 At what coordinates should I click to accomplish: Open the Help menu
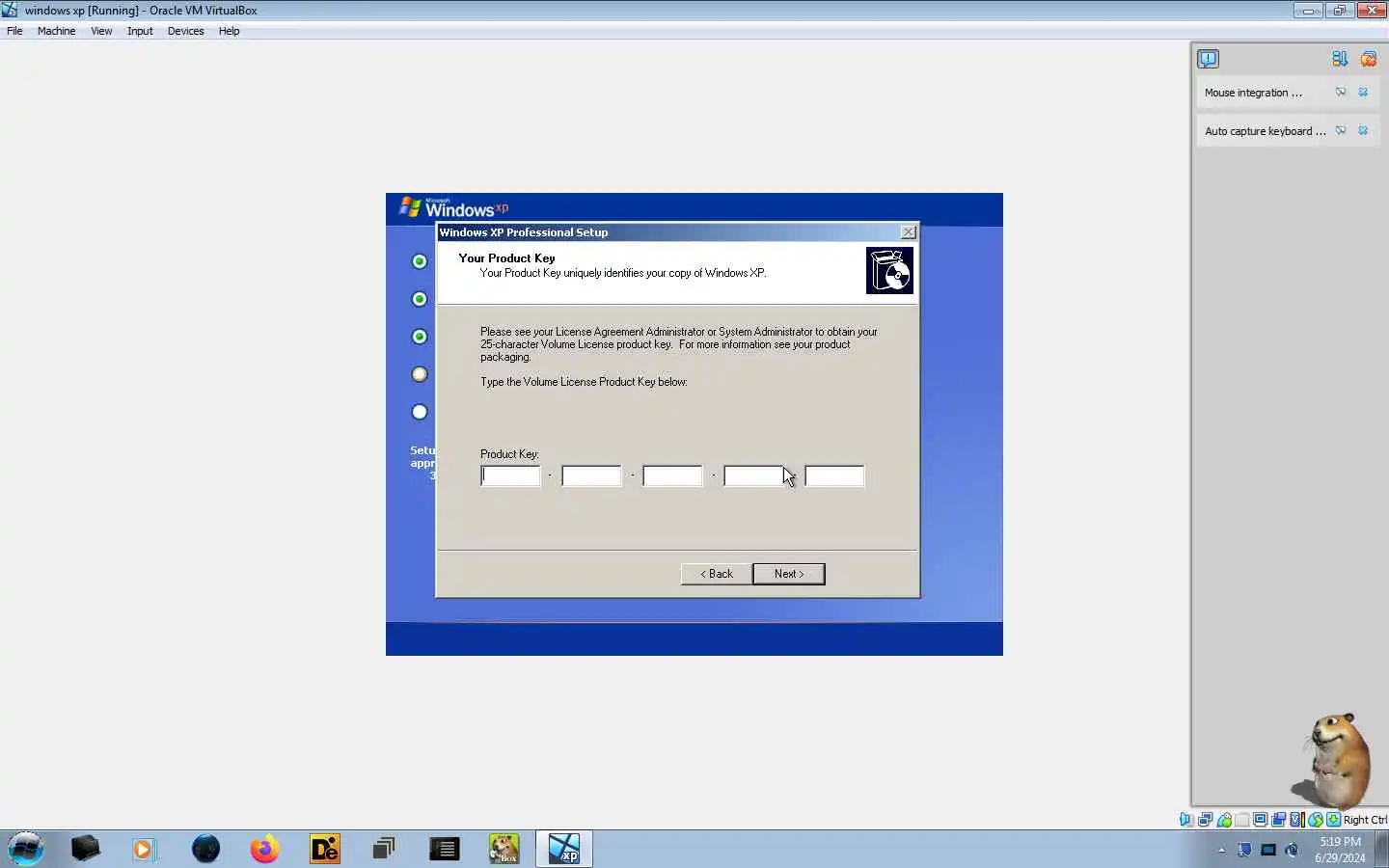229,31
